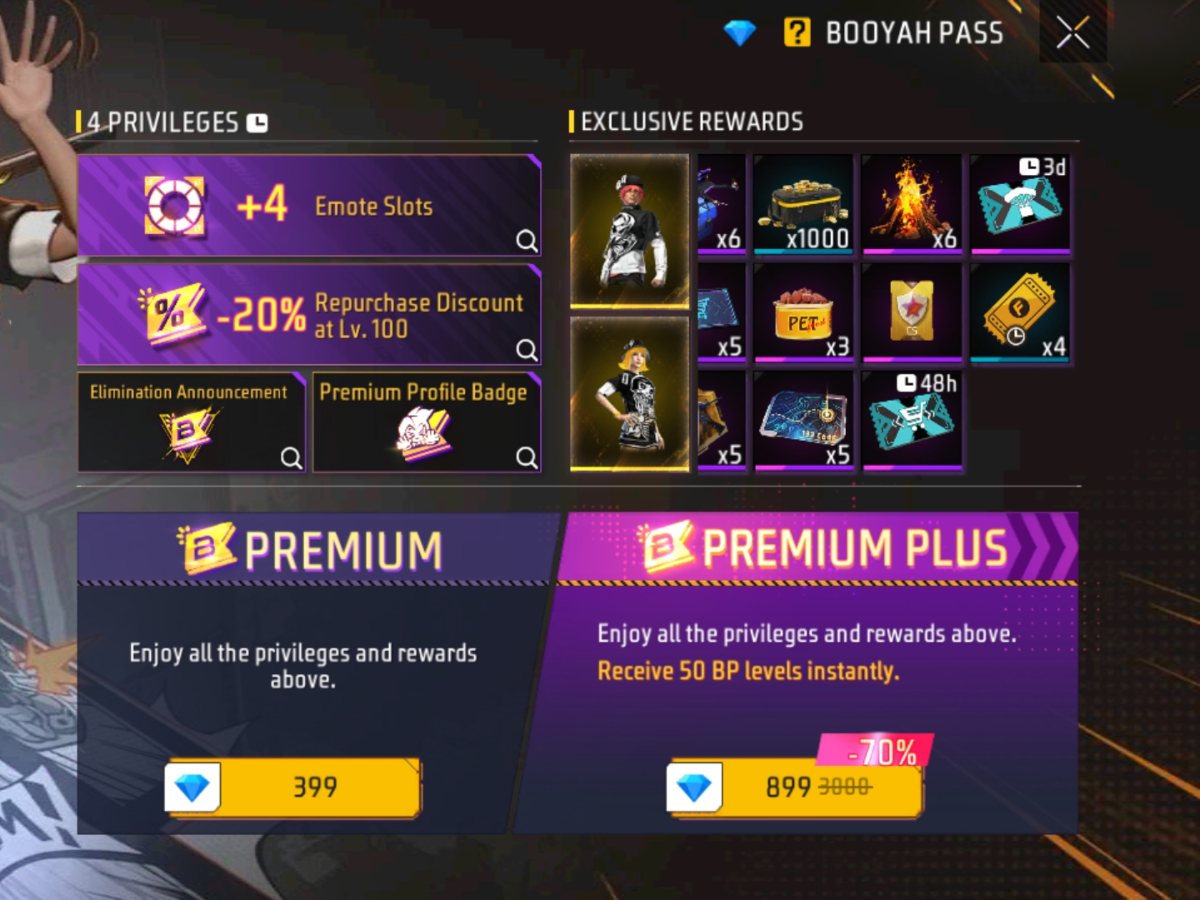The width and height of the screenshot is (1200, 900).
Task: Preview the red-haired male outfit
Action: (630, 231)
